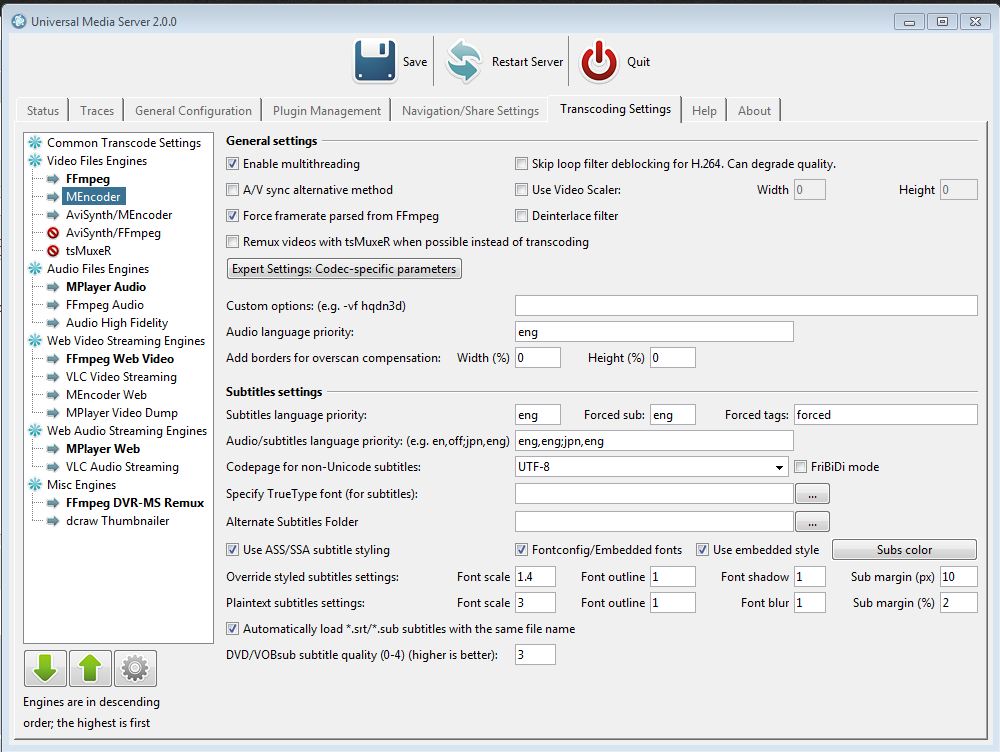Viewport: 1000px width, 752px height.
Task: Toggle Automatically load srt/sub subtitles checkbox
Action: (x=233, y=629)
